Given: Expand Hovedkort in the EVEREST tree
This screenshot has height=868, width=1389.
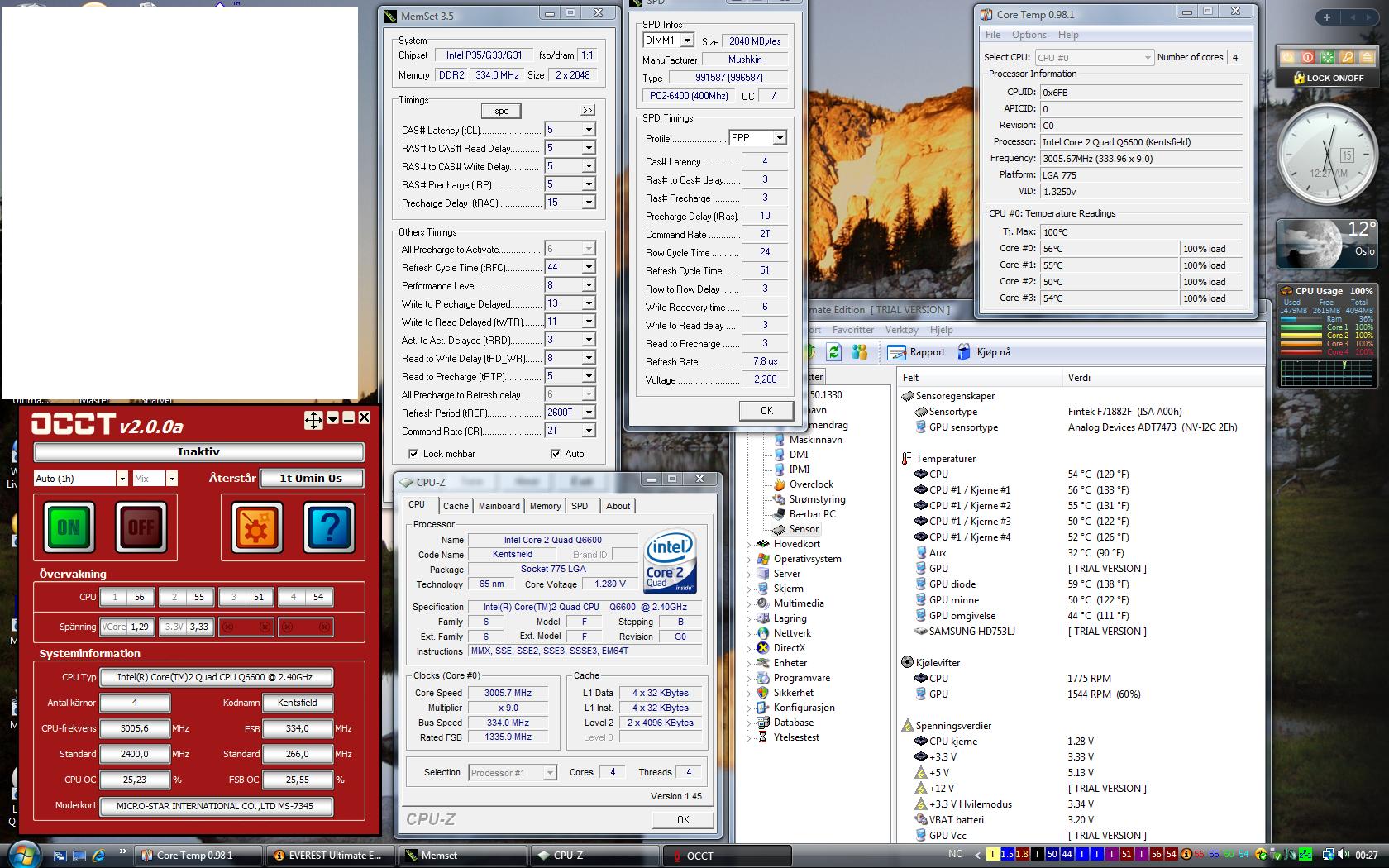Looking at the screenshot, I should pyautogui.click(x=749, y=545).
